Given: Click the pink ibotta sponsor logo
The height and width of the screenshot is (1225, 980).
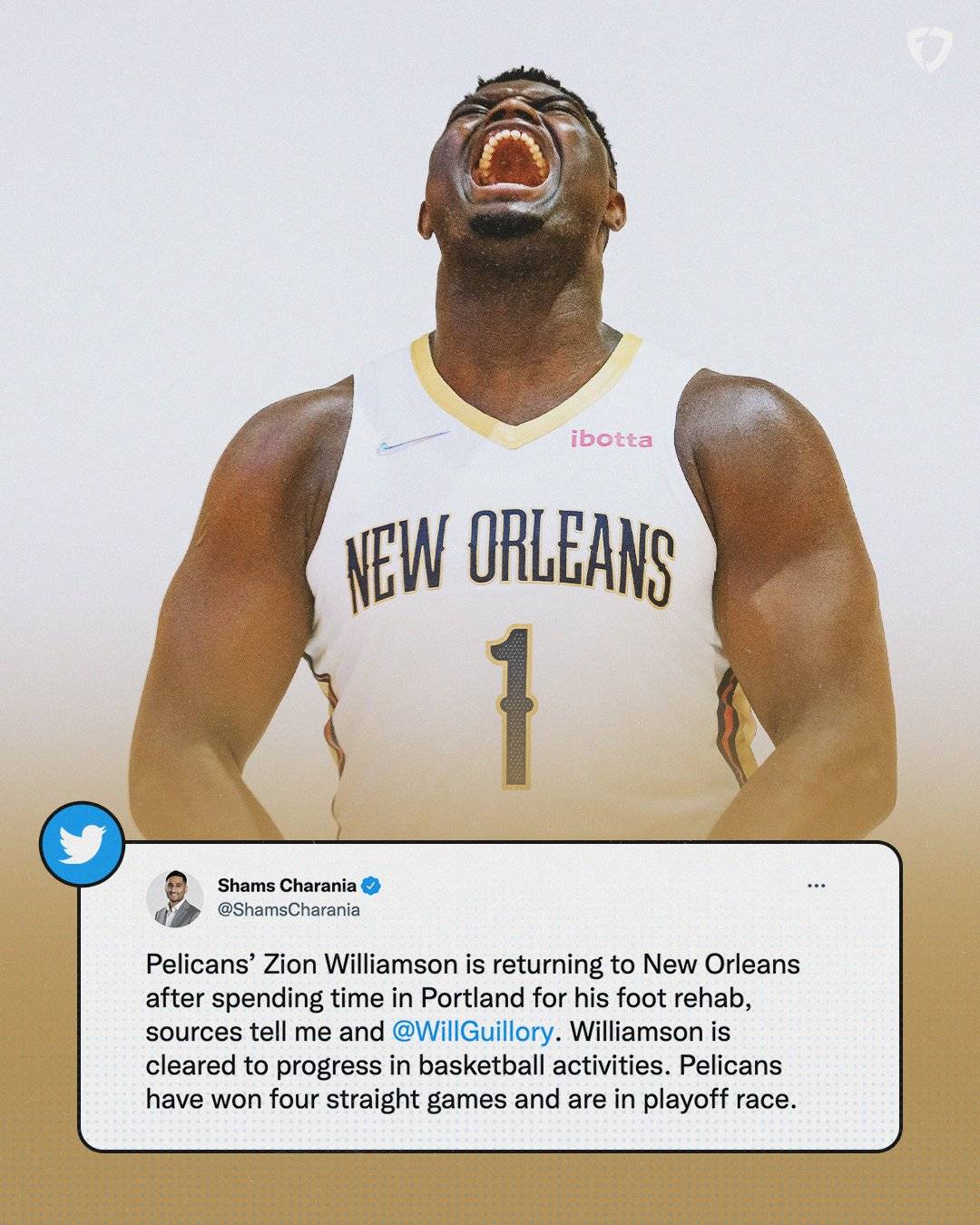Looking at the screenshot, I should click(x=611, y=439).
